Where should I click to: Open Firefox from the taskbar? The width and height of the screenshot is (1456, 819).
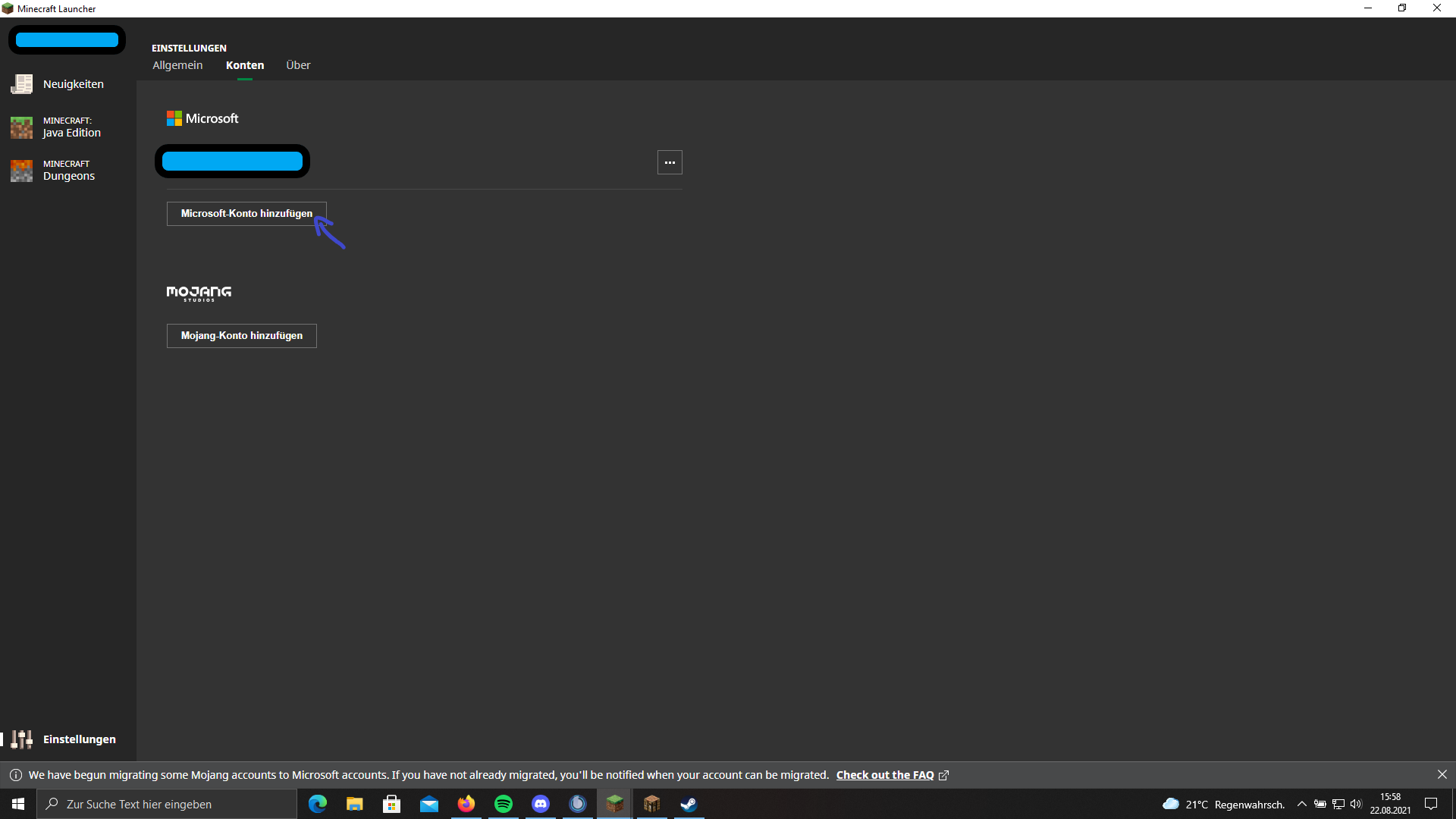466,804
